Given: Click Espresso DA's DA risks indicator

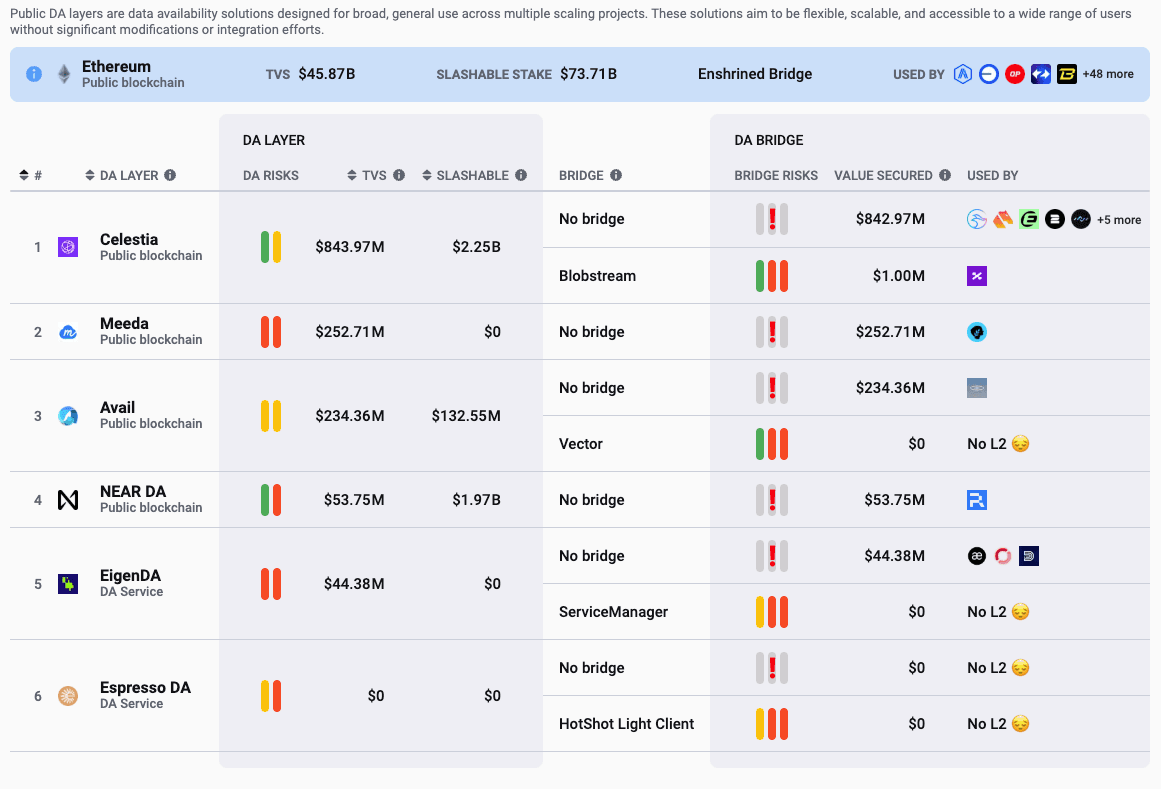Looking at the screenshot, I should pos(271,696).
